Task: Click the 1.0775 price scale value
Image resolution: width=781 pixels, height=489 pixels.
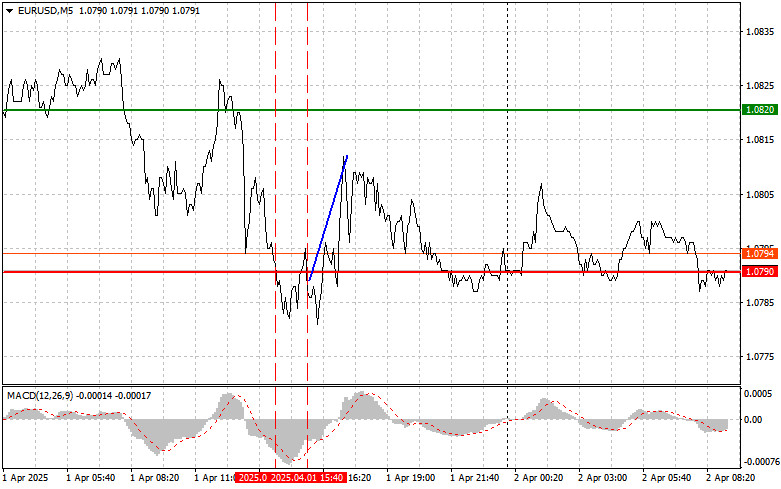Action: tap(760, 357)
